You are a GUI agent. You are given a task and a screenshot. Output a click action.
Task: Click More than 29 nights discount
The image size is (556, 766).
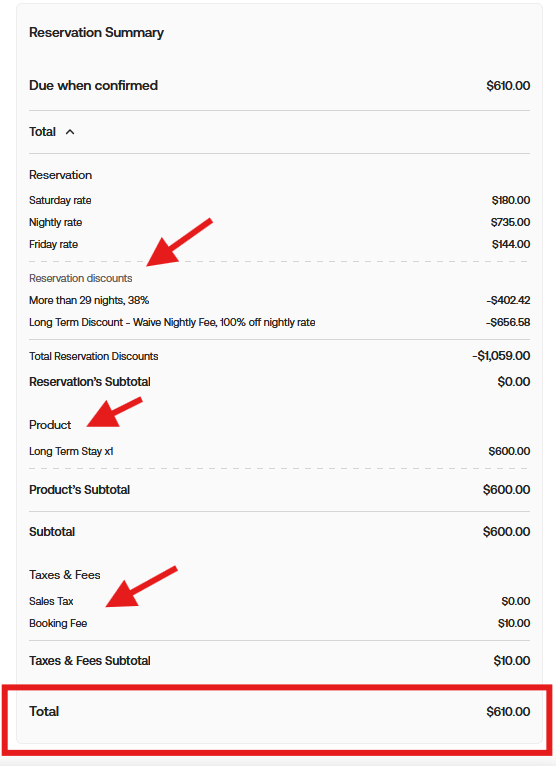coord(279,300)
